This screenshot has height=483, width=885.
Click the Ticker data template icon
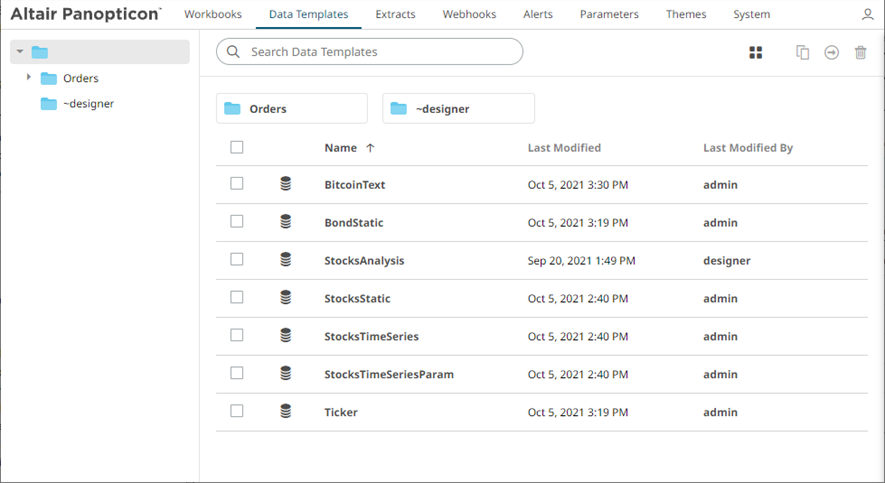286,411
